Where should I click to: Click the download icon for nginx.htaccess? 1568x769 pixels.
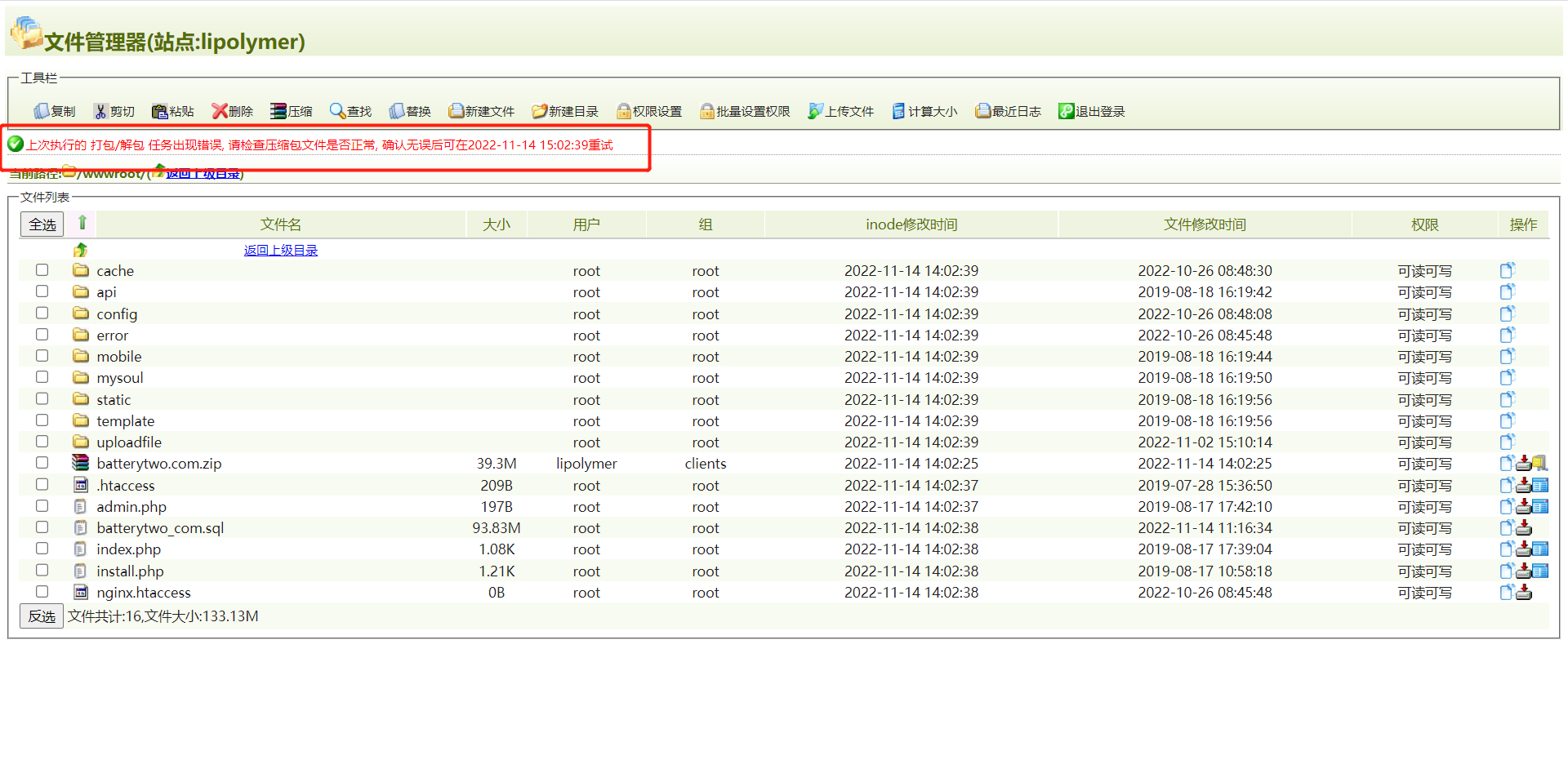pyautogui.click(x=1524, y=592)
